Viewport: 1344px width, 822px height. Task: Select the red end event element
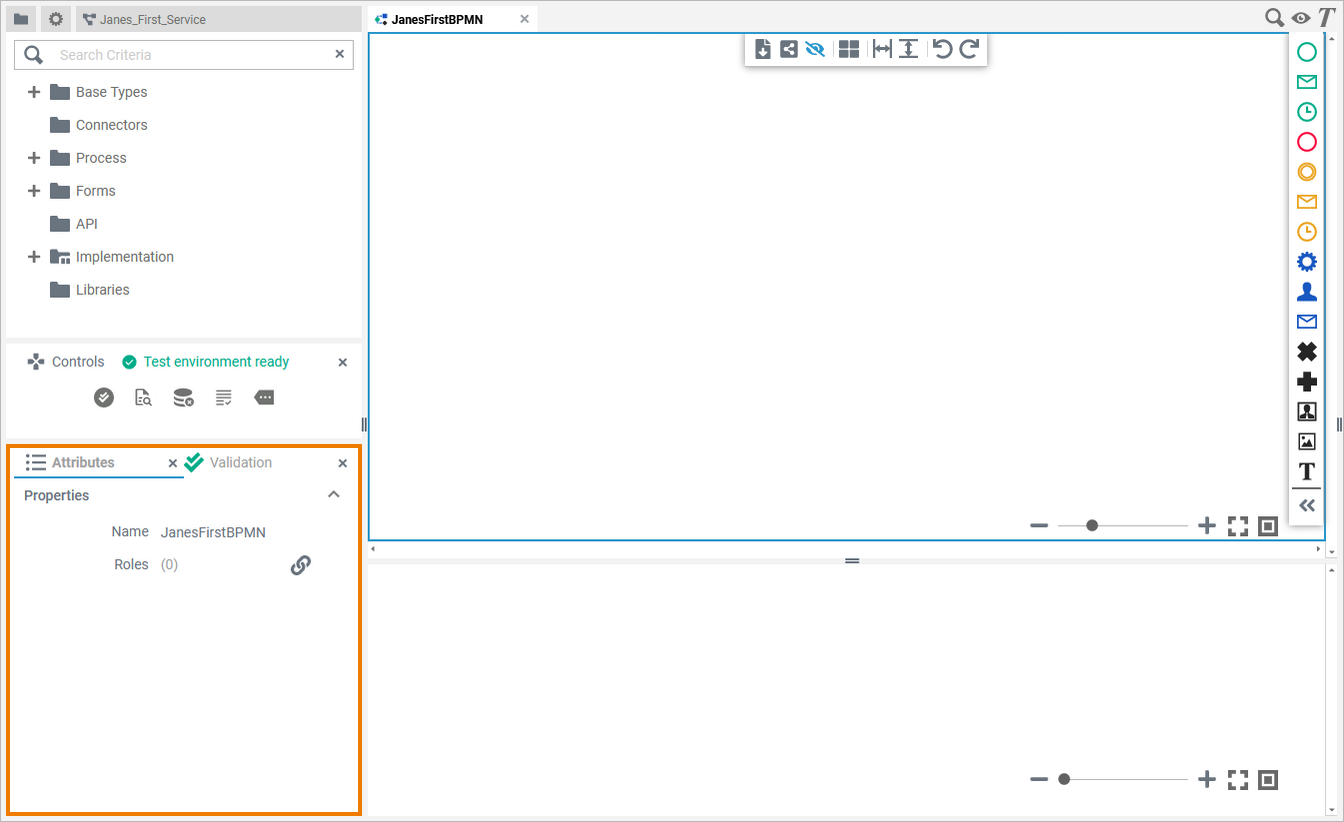(x=1306, y=141)
